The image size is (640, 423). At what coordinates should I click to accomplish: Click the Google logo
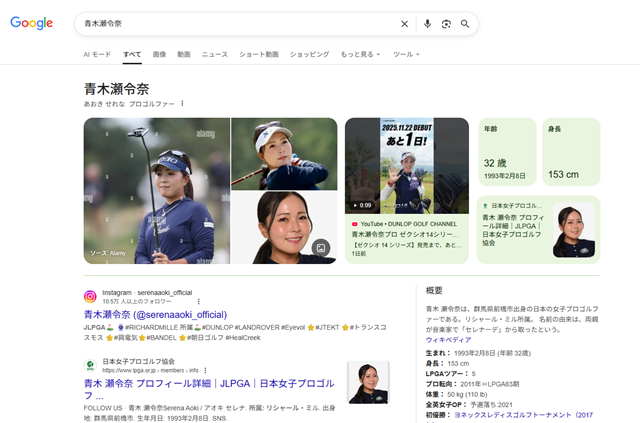click(x=31, y=23)
